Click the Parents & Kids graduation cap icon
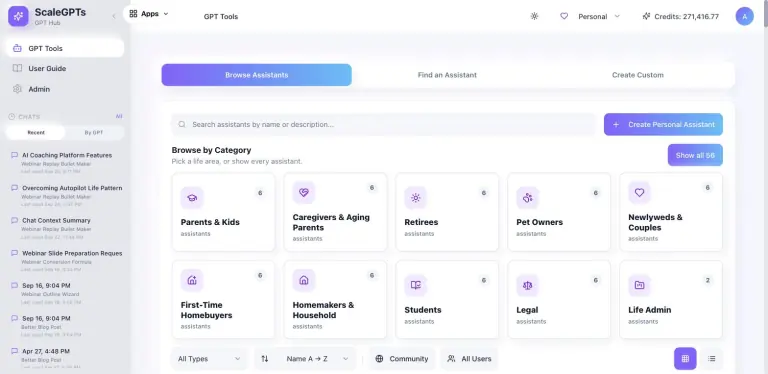The image size is (768, 374). click(192, 198)
